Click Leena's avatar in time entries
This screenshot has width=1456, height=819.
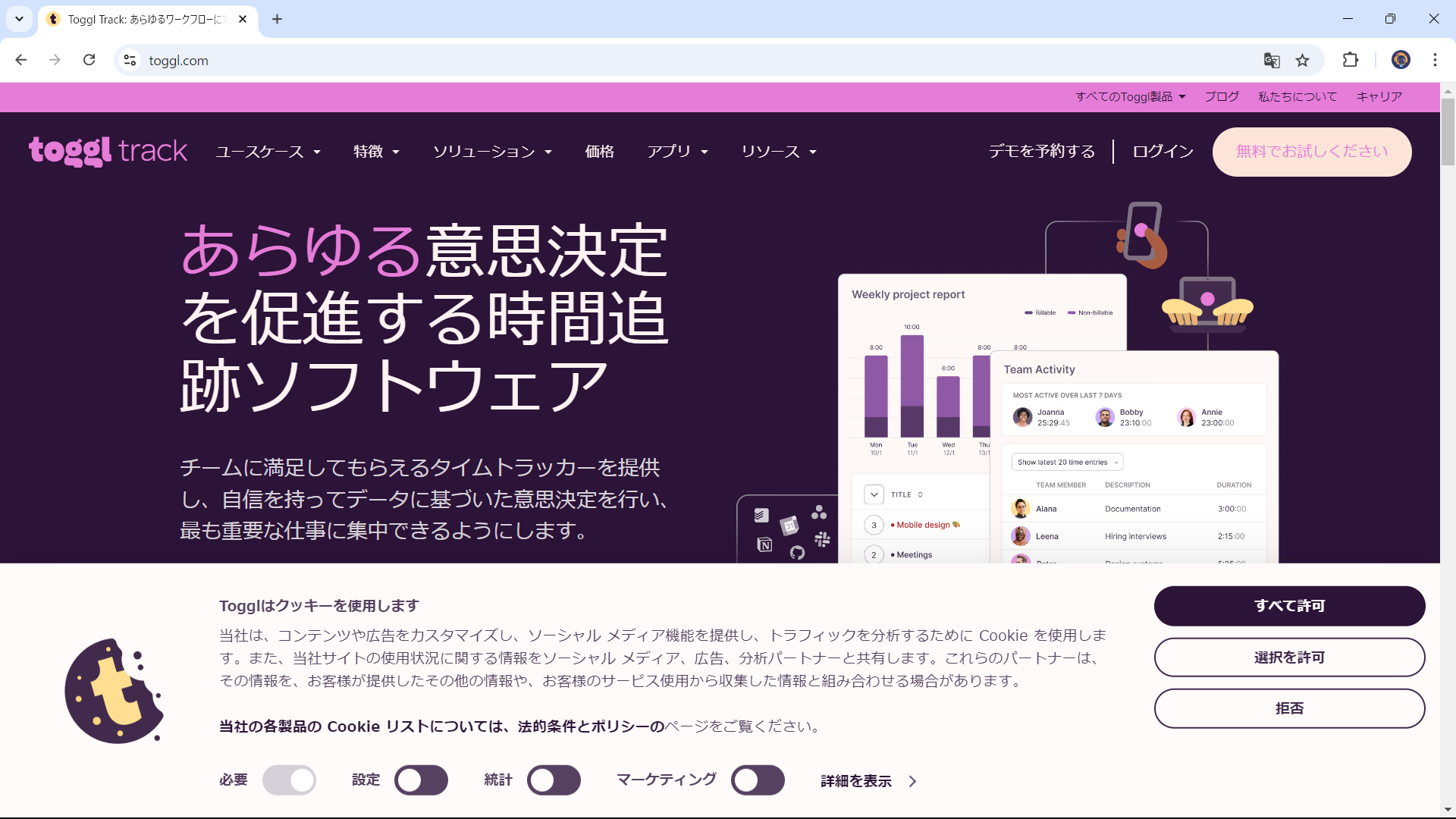coord(1021,536)
